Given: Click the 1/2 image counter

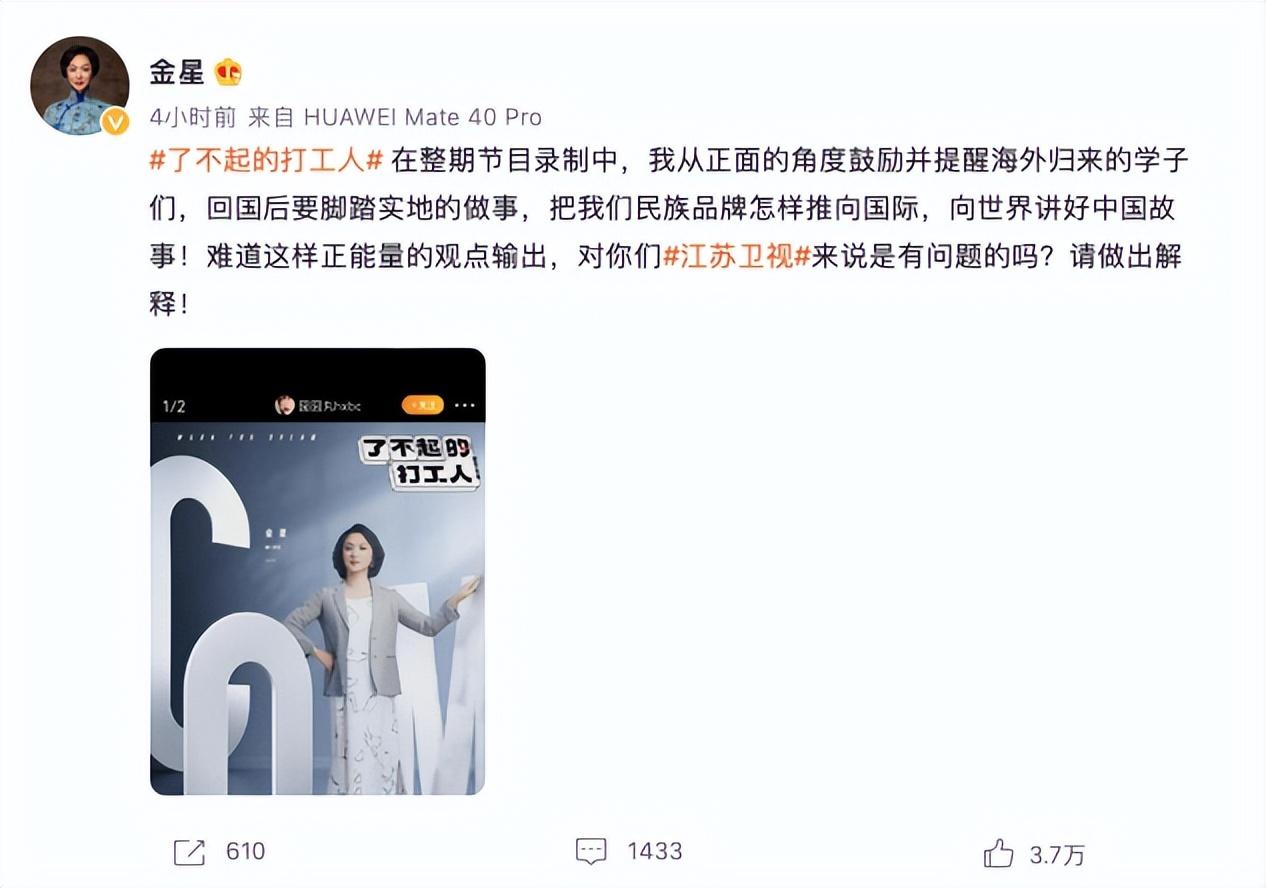Looking at the screenshot, I should (174, 406).
